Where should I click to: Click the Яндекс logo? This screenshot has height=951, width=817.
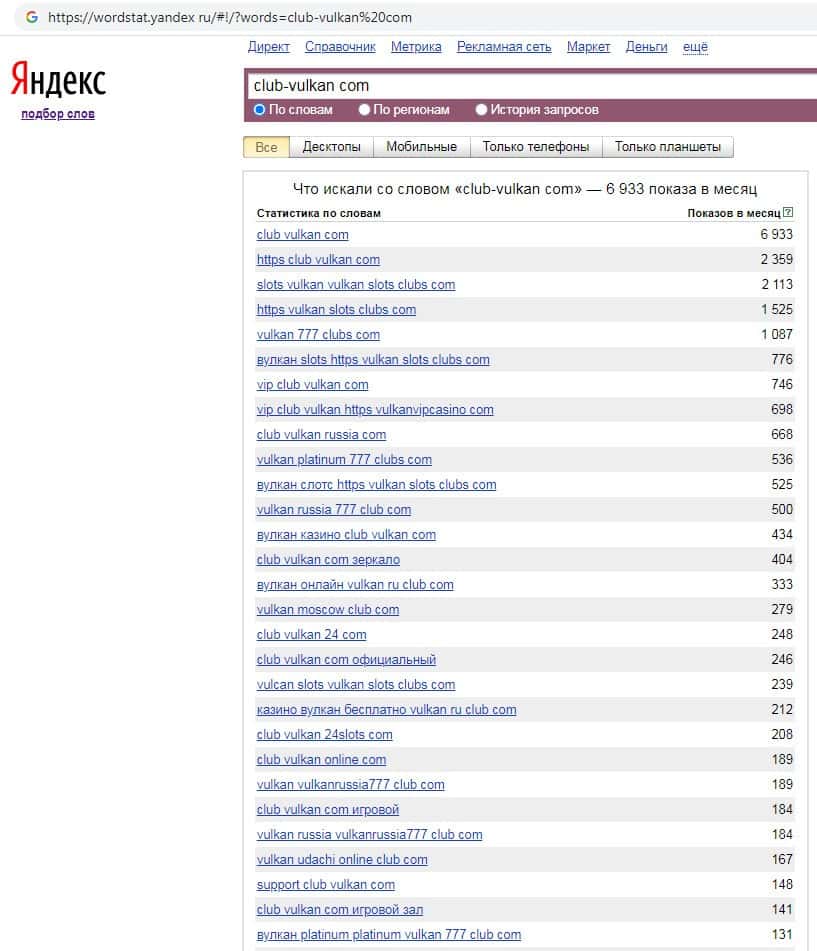coord(58,79)
